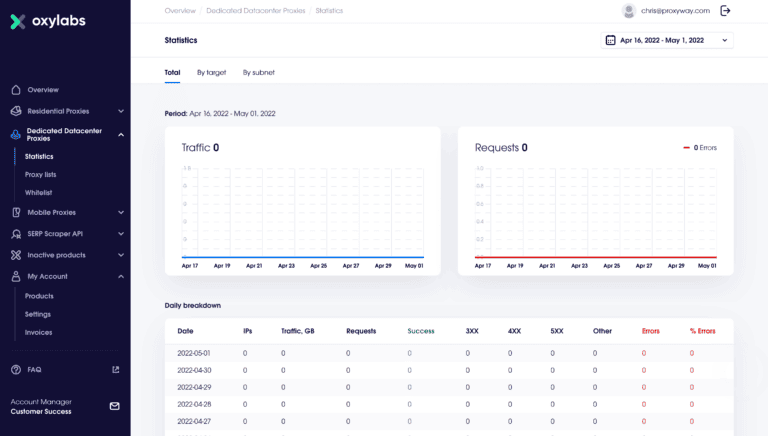
Task: Click the Mobile Proxies icon
Action: coord(16,212)
